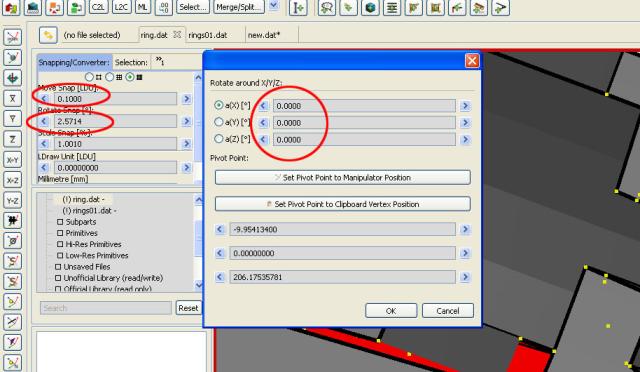The width and height of the screenshot is (640, 372).
Task: Click the black splat icon below Y-Z
Action: point(12,221)
